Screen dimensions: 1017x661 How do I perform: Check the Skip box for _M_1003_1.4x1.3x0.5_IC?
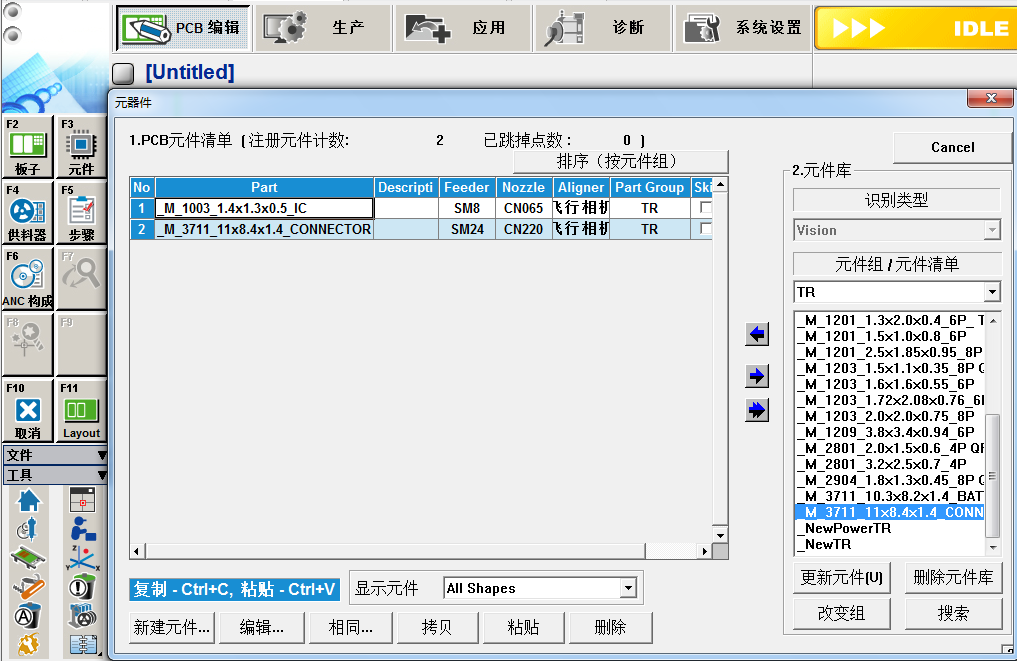[x=706, y=208]
